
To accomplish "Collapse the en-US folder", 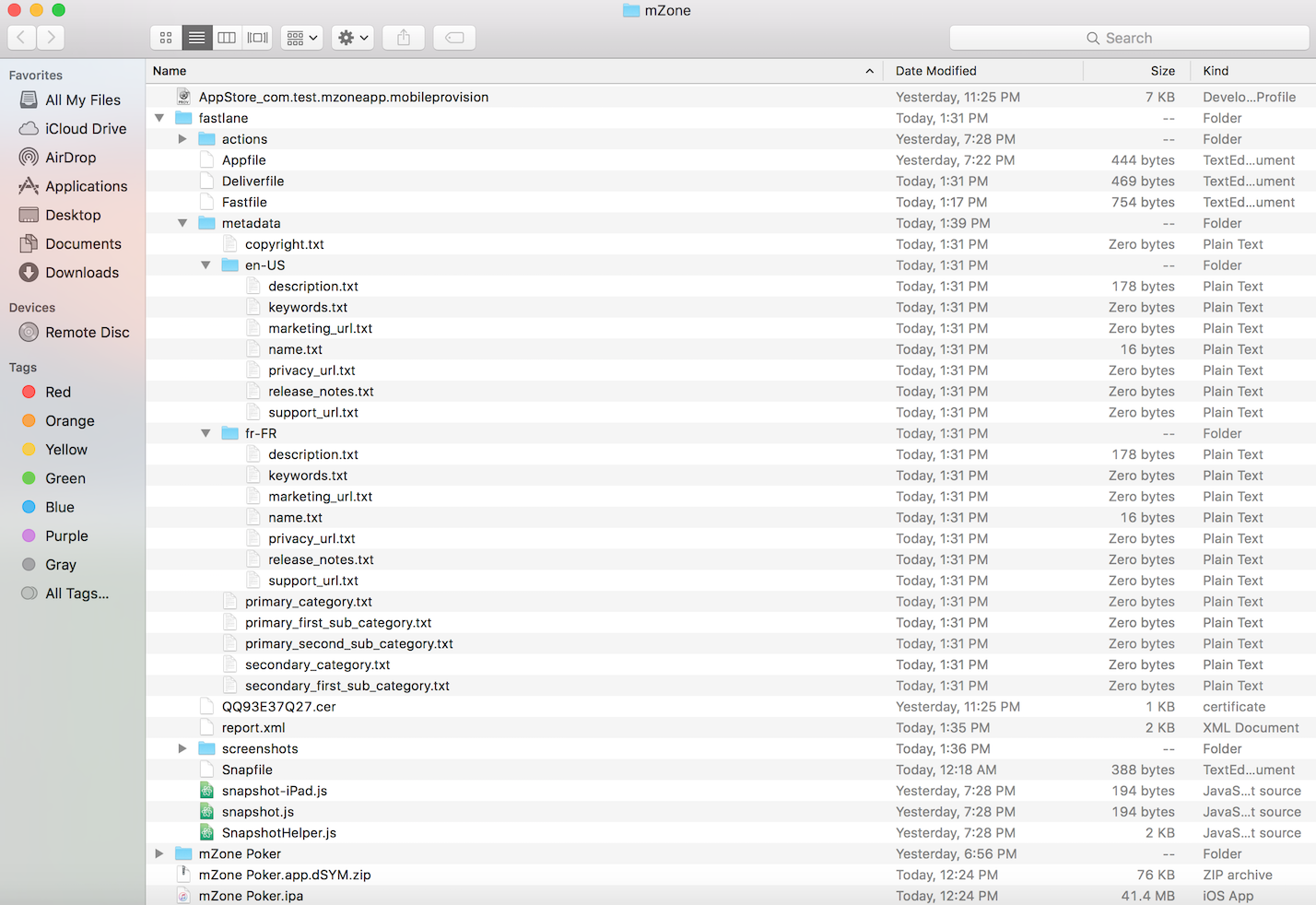I will point(206,265).
